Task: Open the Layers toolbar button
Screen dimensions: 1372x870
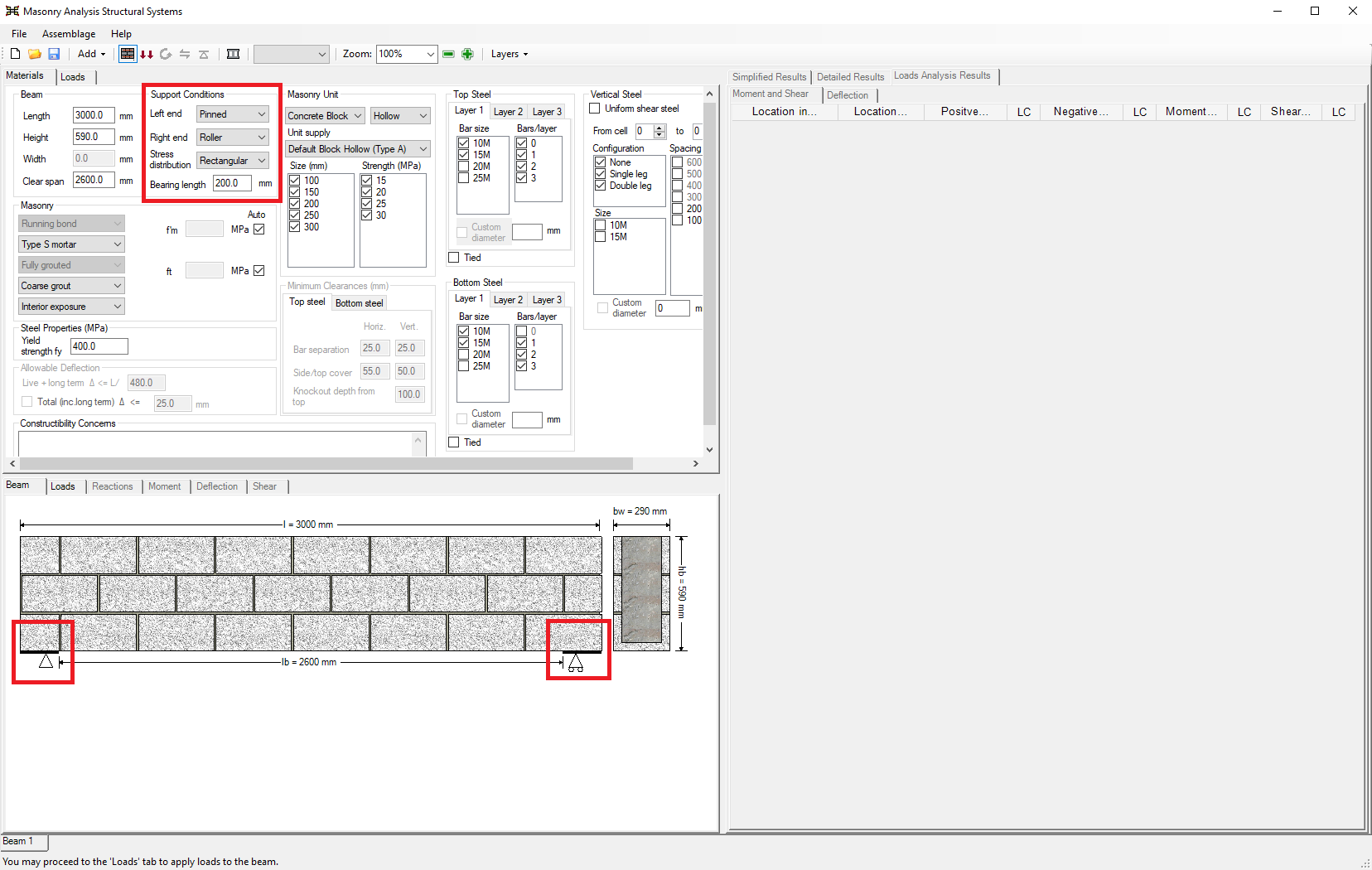Action: pos(509,54)
